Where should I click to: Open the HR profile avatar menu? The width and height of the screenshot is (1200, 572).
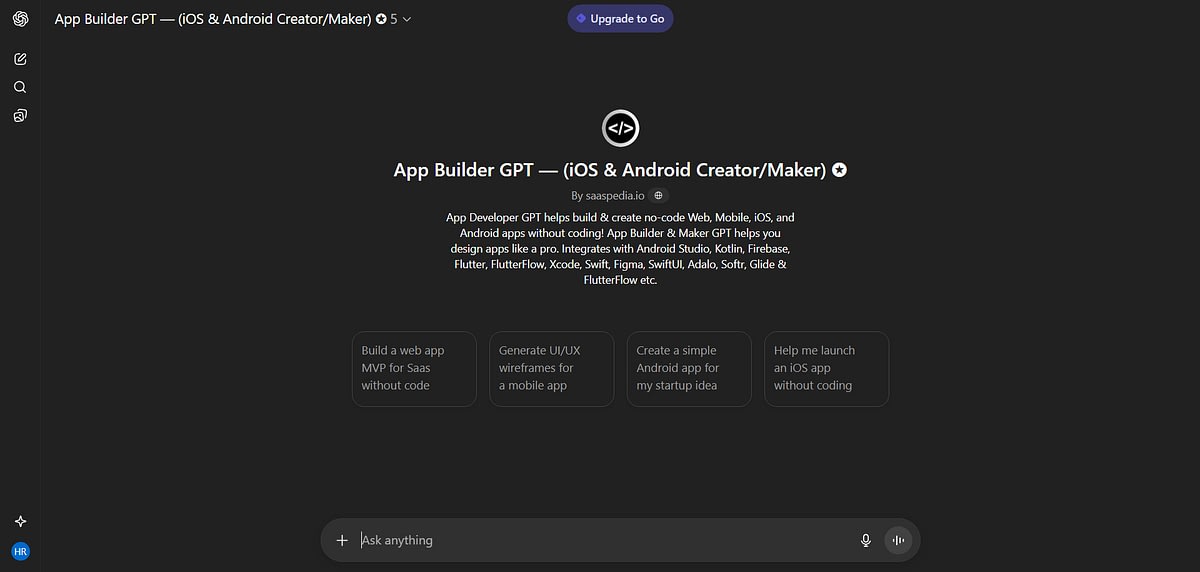(20, 551)
